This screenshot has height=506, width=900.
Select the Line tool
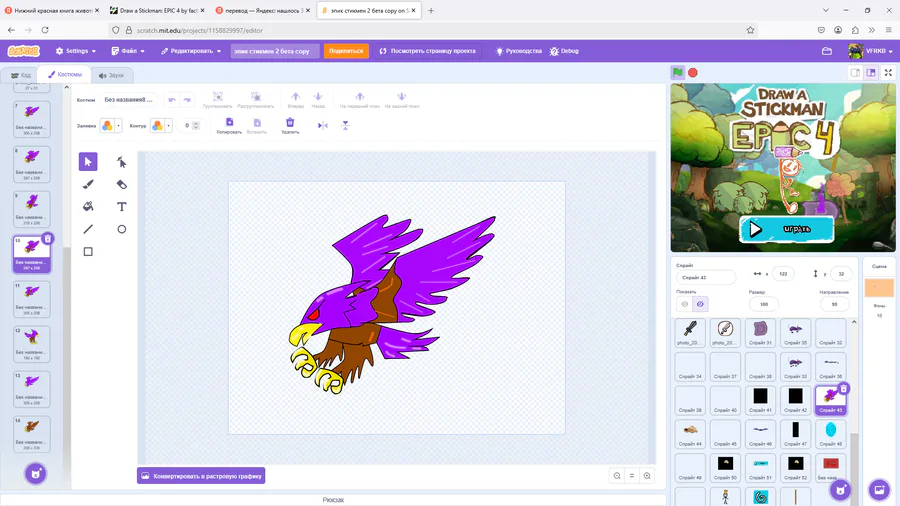point(88,229)
